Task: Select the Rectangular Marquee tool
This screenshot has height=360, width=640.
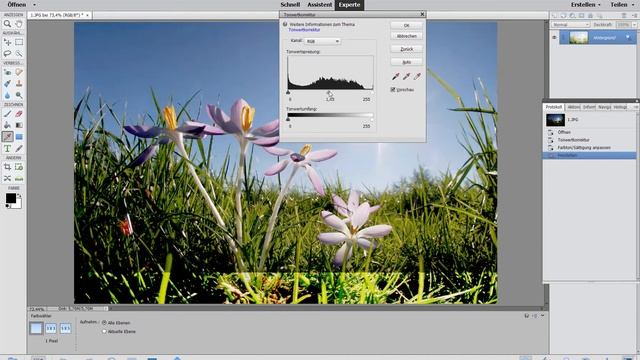Action: (x=19, y=42)
